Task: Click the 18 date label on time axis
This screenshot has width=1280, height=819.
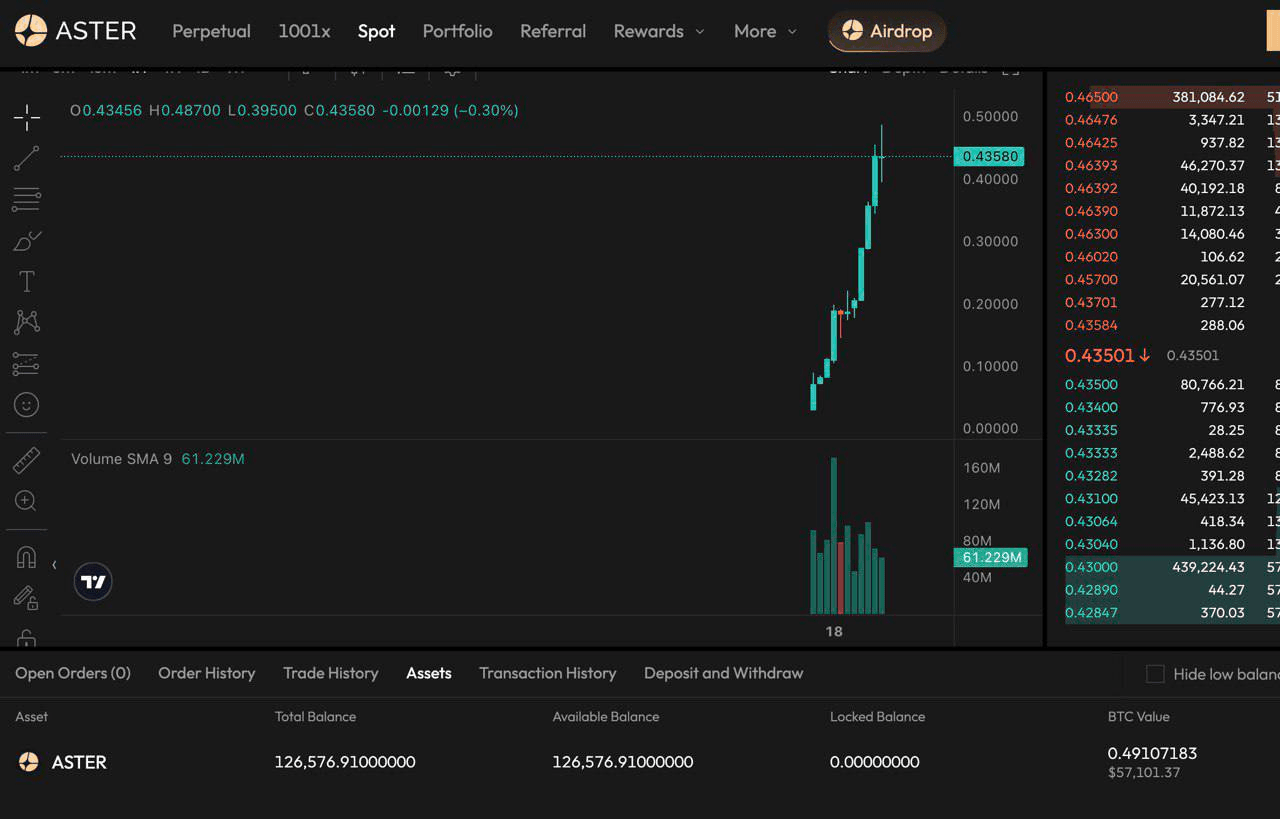Action: [x=834, y=631]
